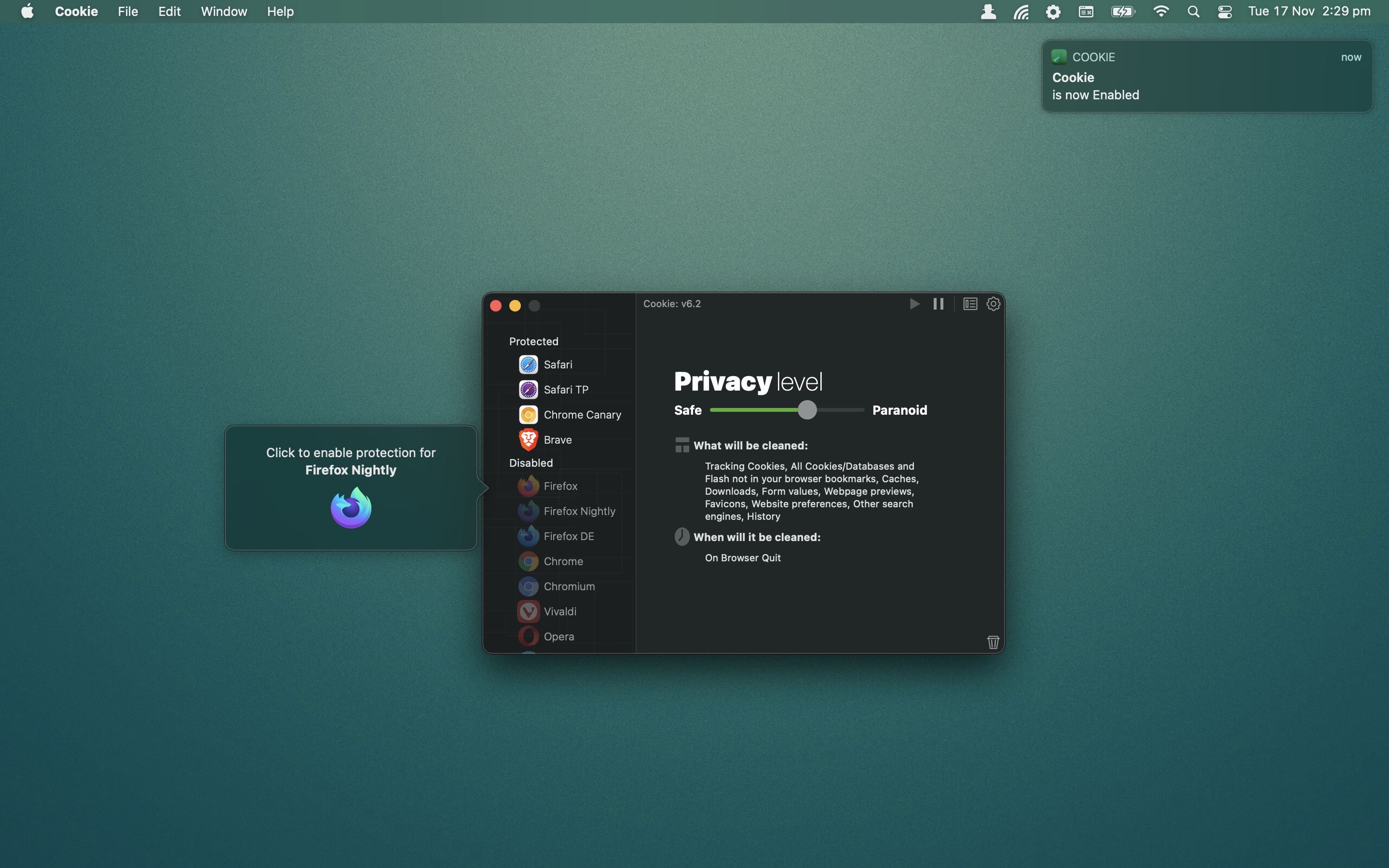This screenshot has width=1389, height=868.
Task: Click the Chrome icon in Disabled list
Action: pyautogui.click(x=528, y=561)
